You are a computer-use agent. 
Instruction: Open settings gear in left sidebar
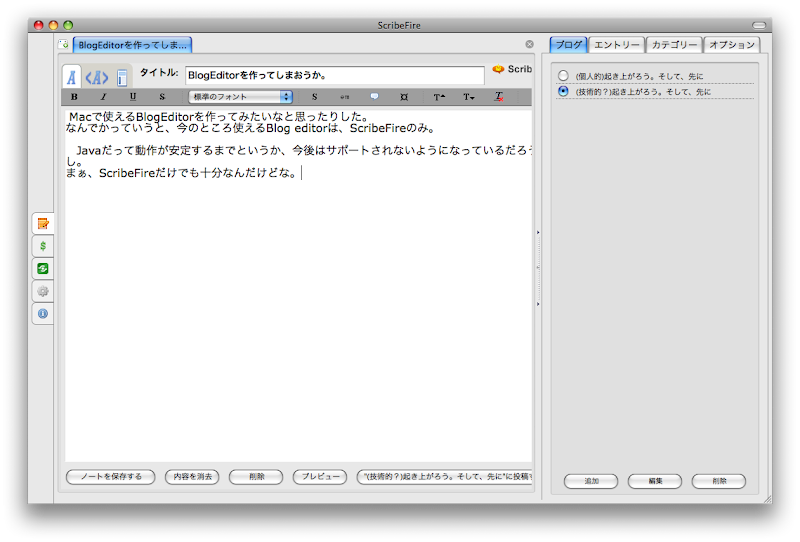point(43,291)
